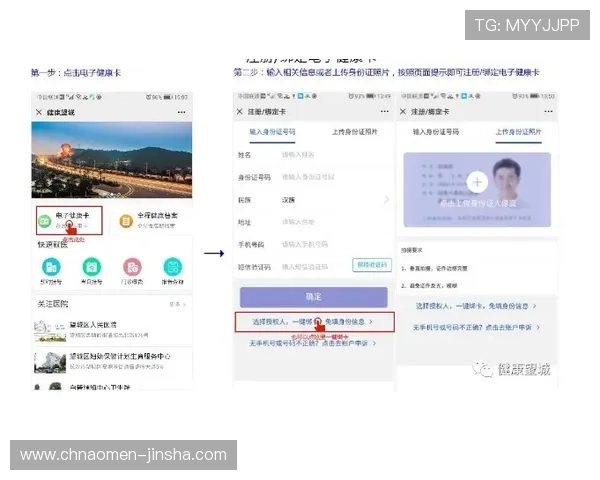This screenshot has width=600, height=480.
Task: Open middle screen 选择授权人 一键绑卡 link
Action: tap(312, 322)
